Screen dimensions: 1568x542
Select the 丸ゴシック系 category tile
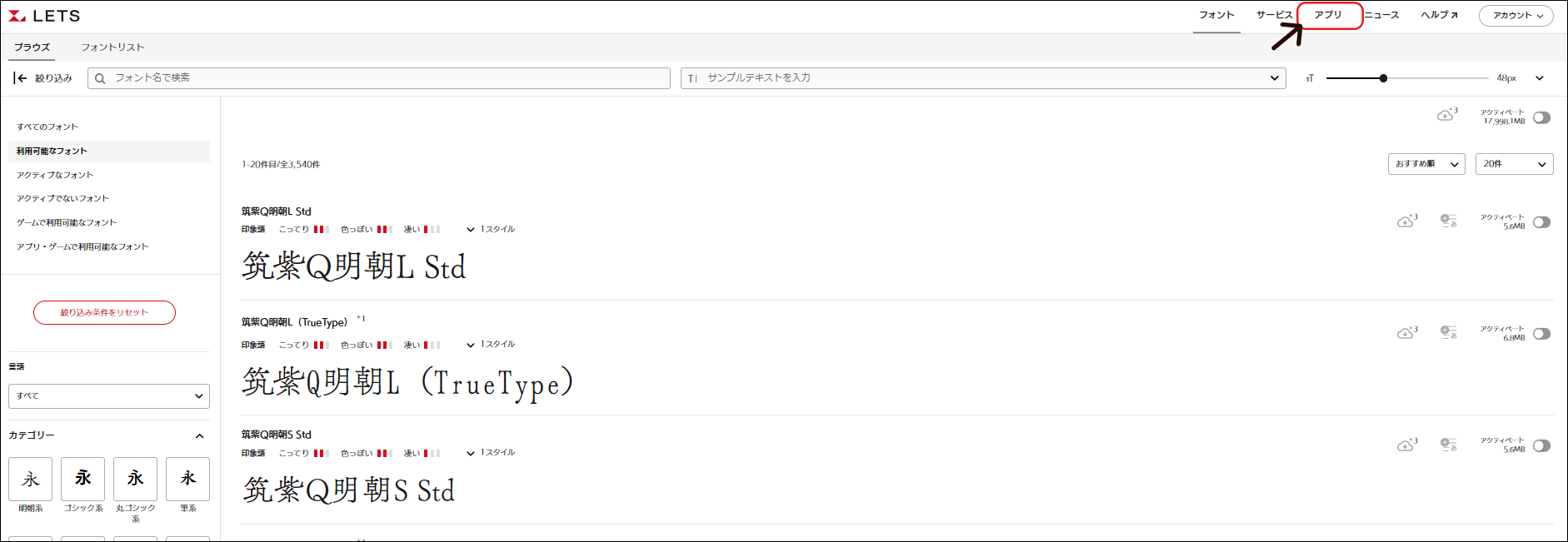(135, 480)
